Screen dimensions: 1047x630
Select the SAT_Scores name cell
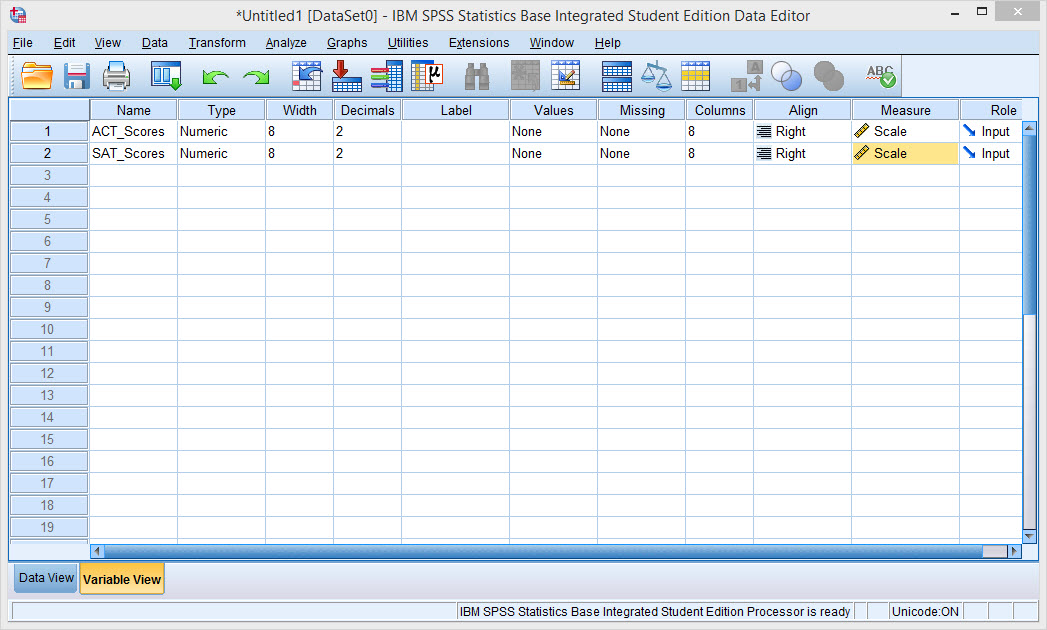click(x=134, y=153)
